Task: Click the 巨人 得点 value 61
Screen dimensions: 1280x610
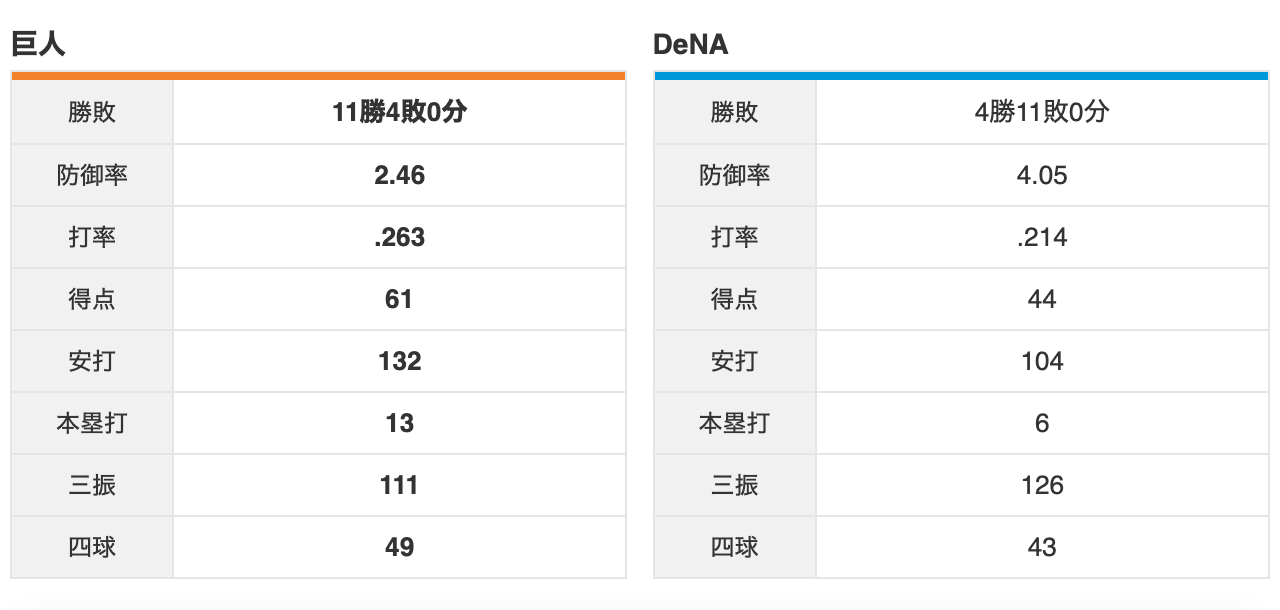Action: [399, 299]
